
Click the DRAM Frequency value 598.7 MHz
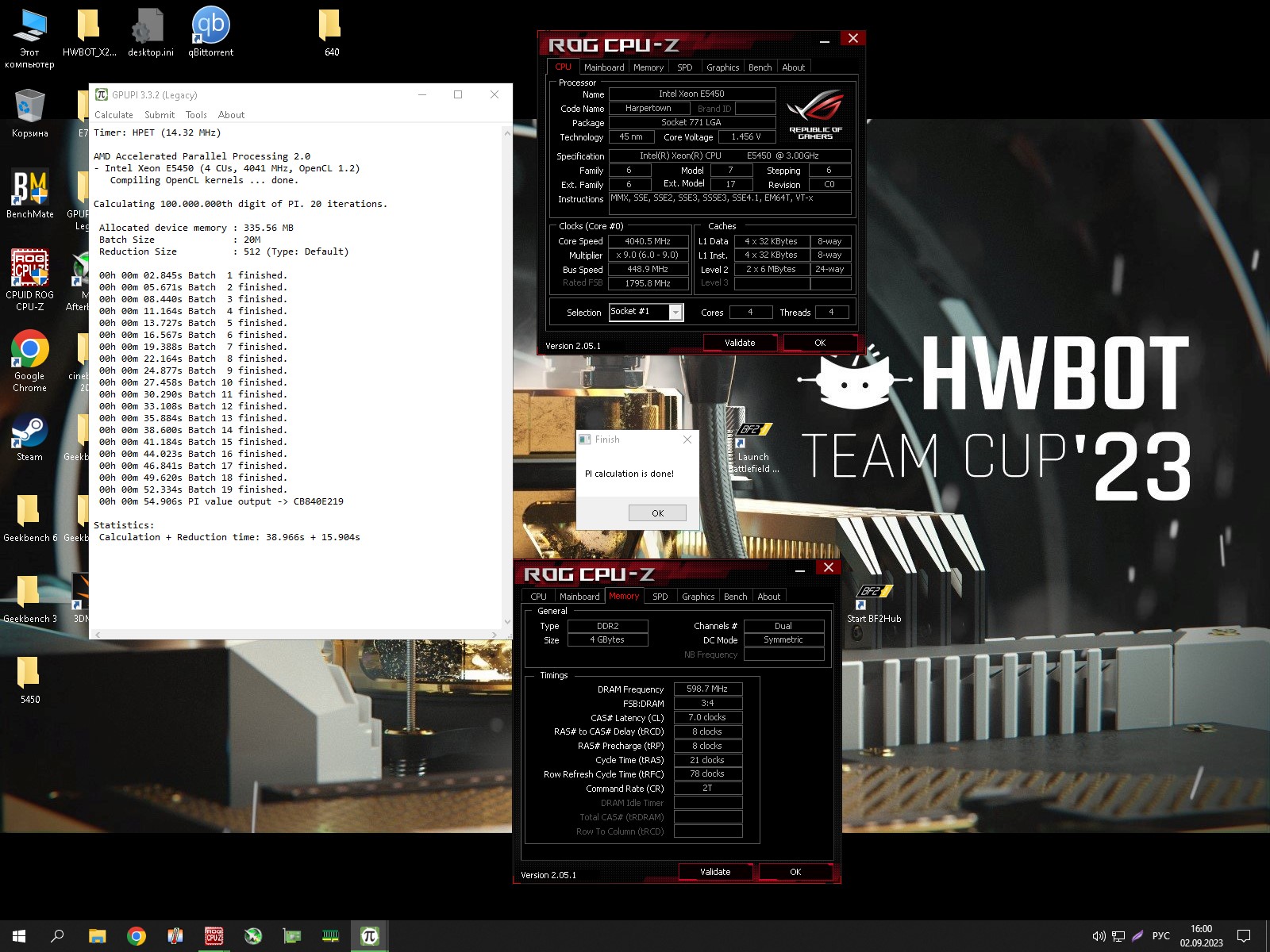point(707,689)
